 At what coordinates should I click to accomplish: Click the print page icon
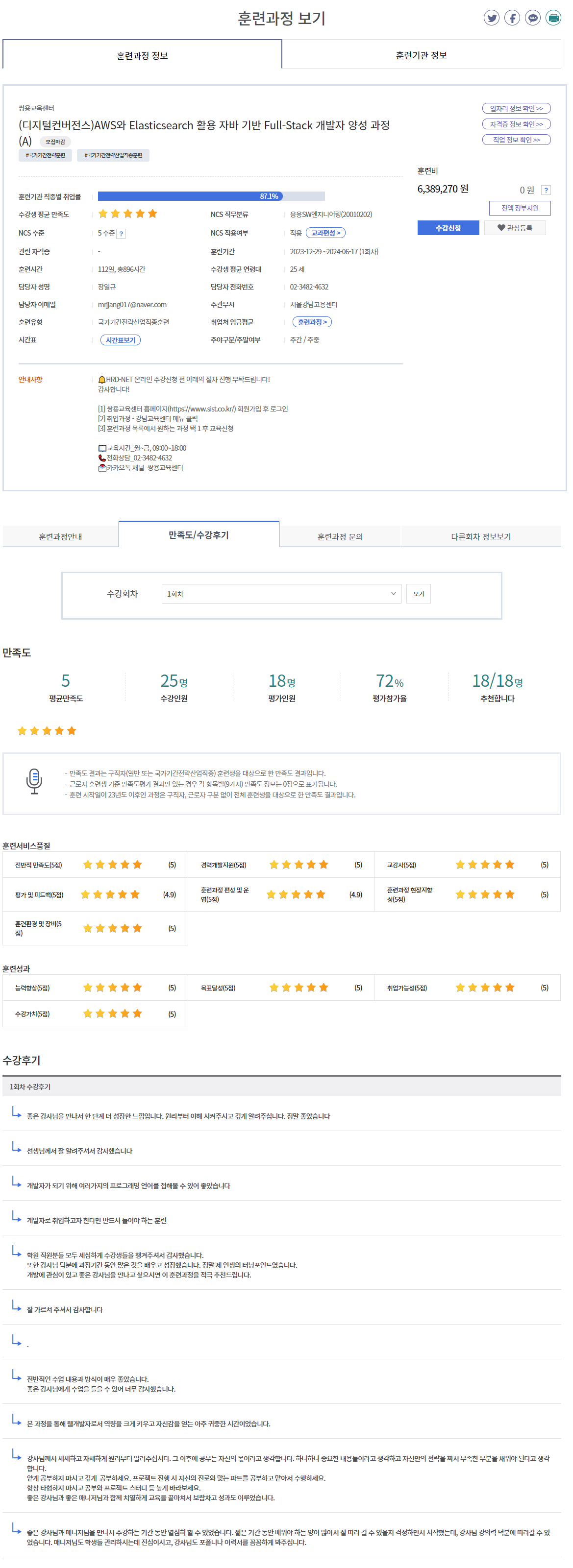553,18
